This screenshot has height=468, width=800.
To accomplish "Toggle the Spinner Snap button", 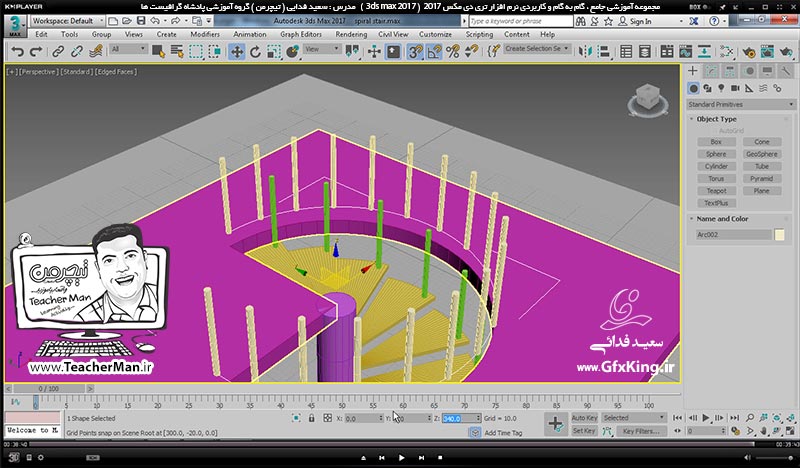I will pos(471,52).
